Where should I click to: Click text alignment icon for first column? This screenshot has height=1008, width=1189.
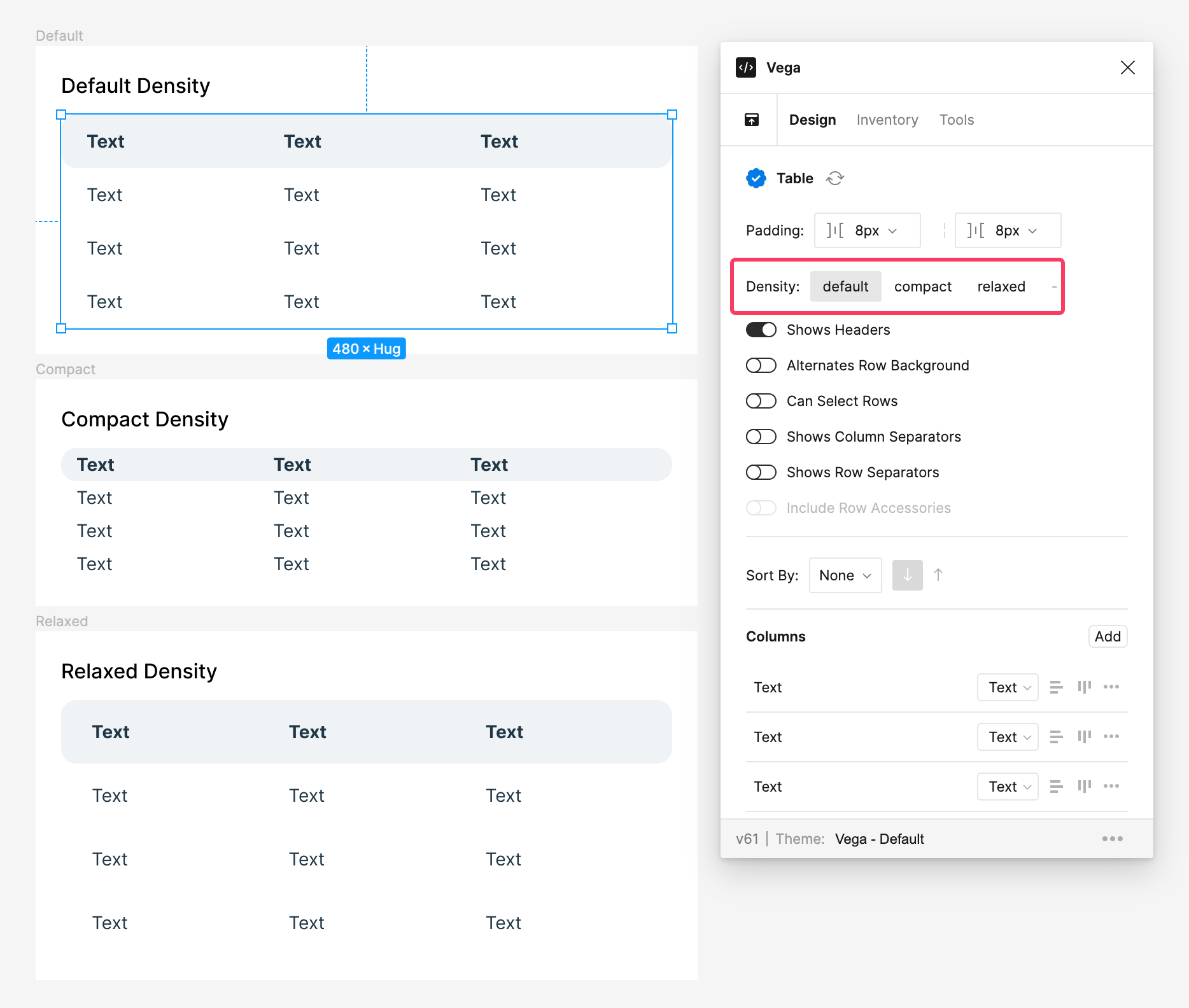[1056, 687]
